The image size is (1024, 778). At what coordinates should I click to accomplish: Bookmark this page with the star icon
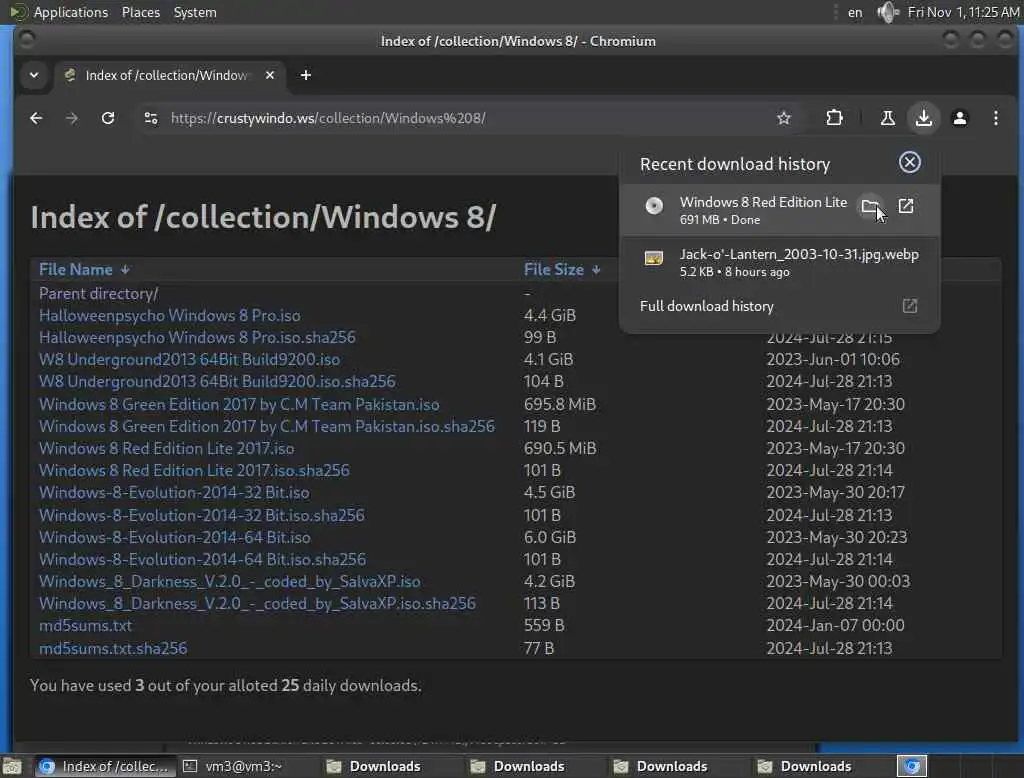tap(784, 118)
